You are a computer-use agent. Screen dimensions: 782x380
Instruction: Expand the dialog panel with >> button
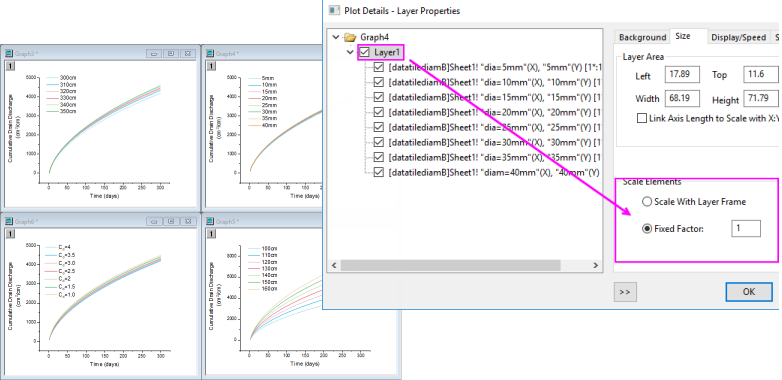625,292
